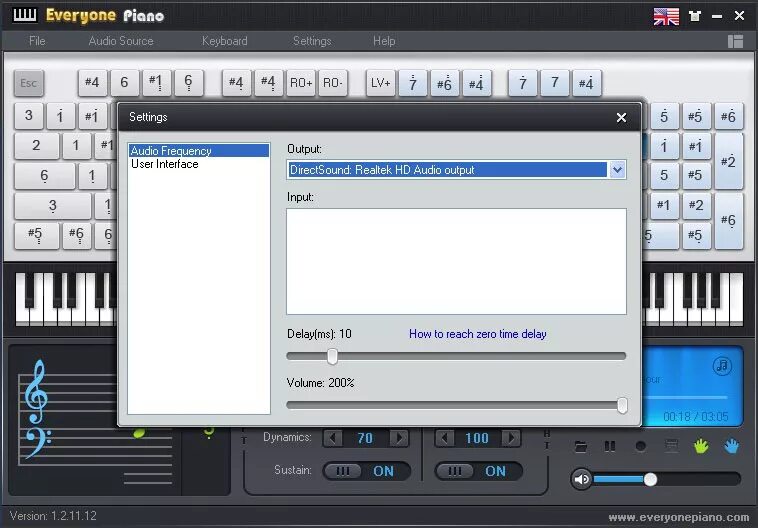Click the plain 2 key on left side
Viewport: 758px width, 528px height.
click(x=36, y=146)
